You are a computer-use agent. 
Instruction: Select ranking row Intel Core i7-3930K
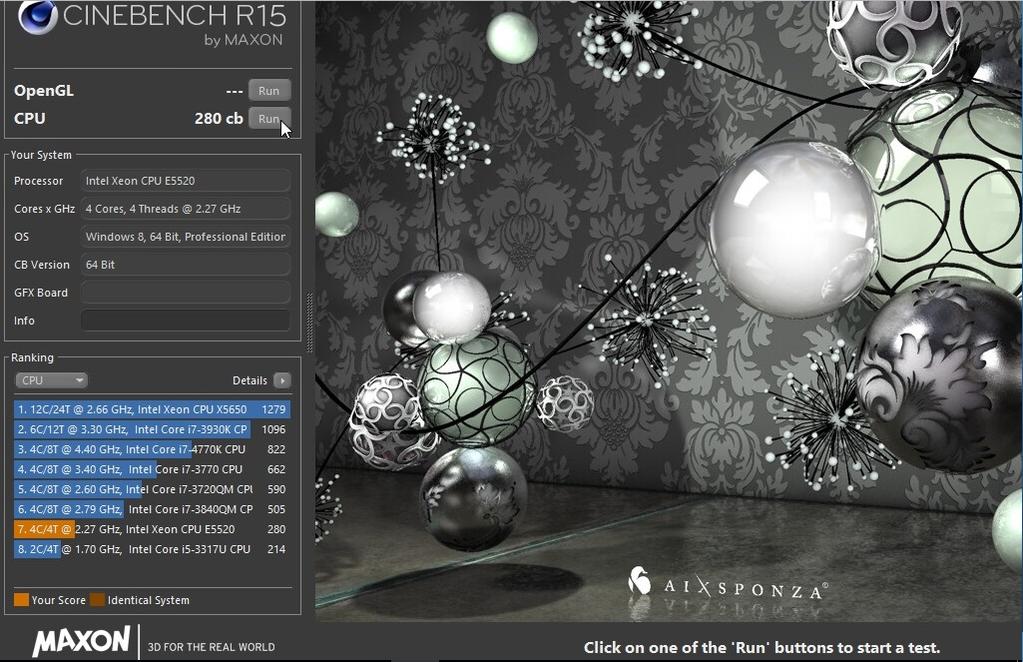tap(152, 429)
